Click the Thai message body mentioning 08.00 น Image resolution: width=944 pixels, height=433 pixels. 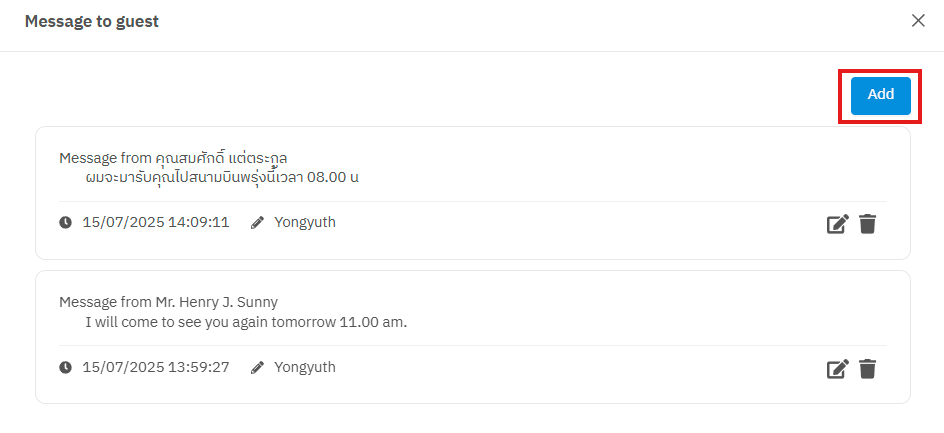(222, 178)
